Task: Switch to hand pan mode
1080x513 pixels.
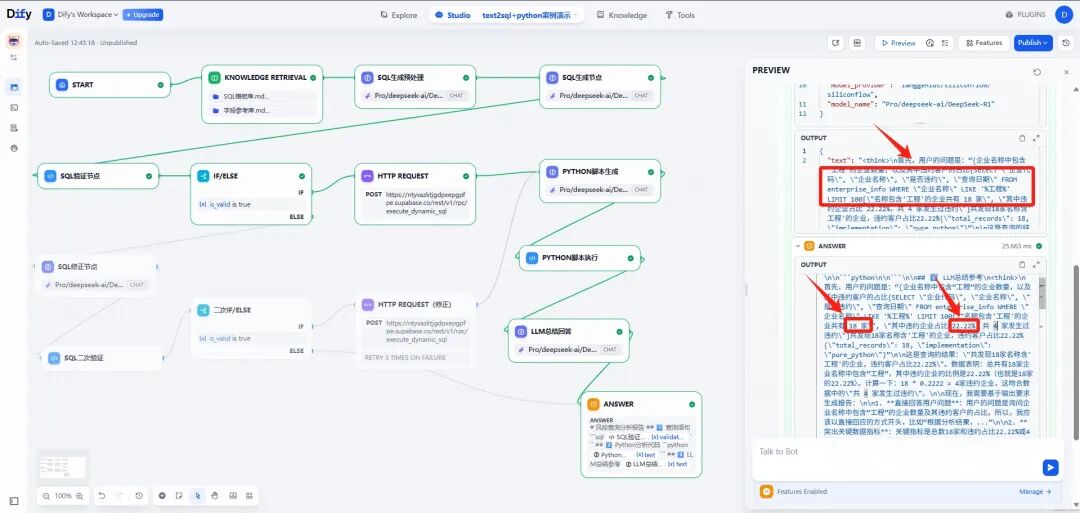Action: click(x=215, y=496)
